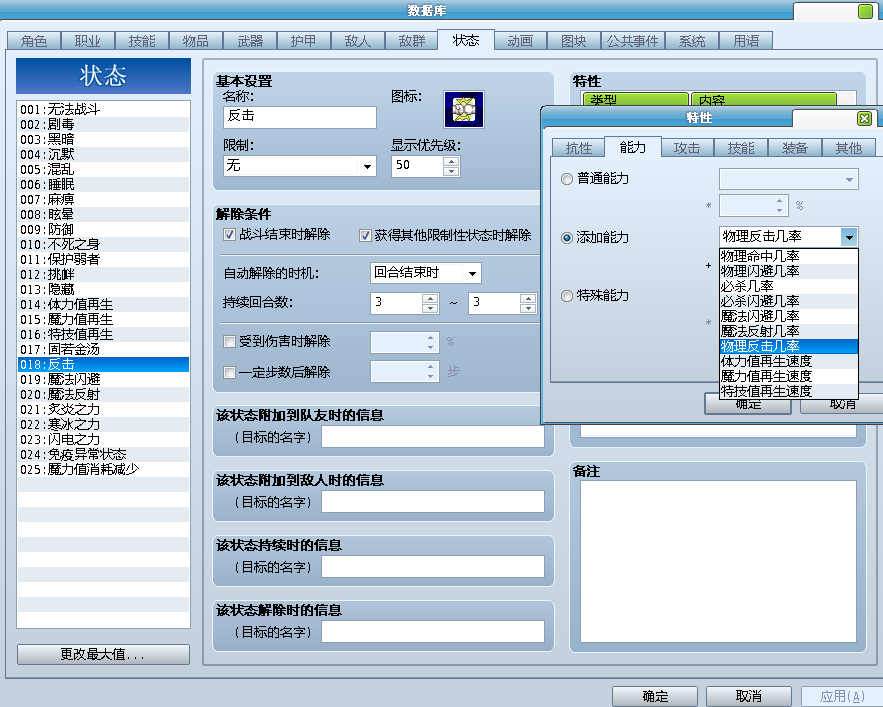Open the 攻击 tab in 特性 dialog
Image resolution: width=883 pixels, height=707 pixels.
686,148
